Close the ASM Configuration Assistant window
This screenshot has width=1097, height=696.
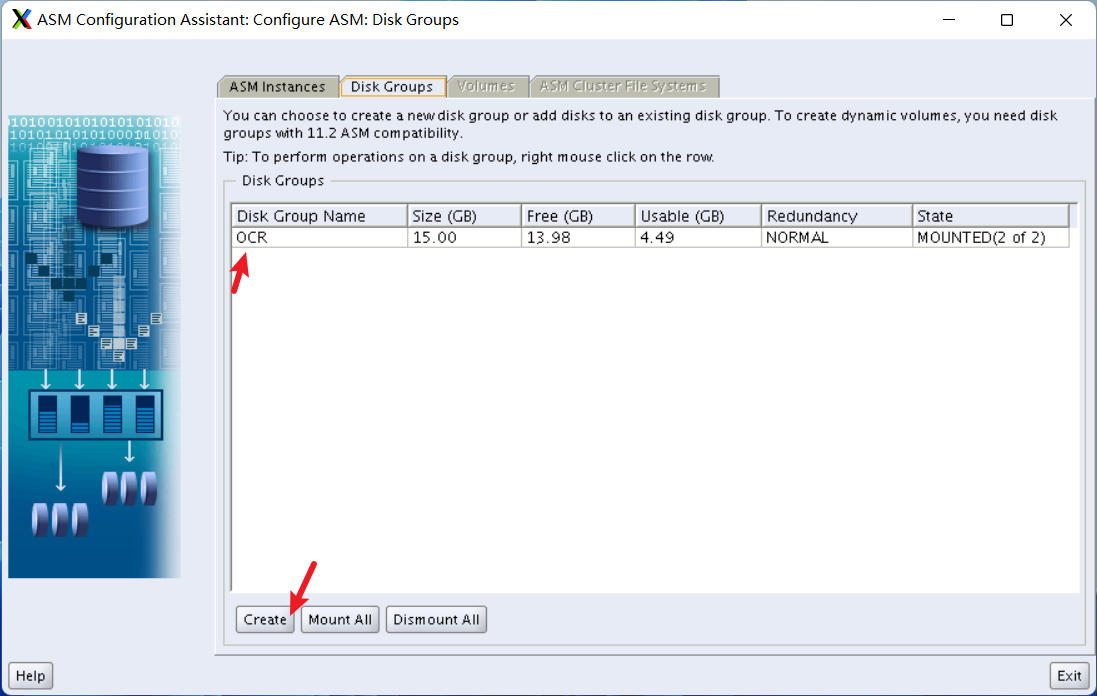(1066, 20)
